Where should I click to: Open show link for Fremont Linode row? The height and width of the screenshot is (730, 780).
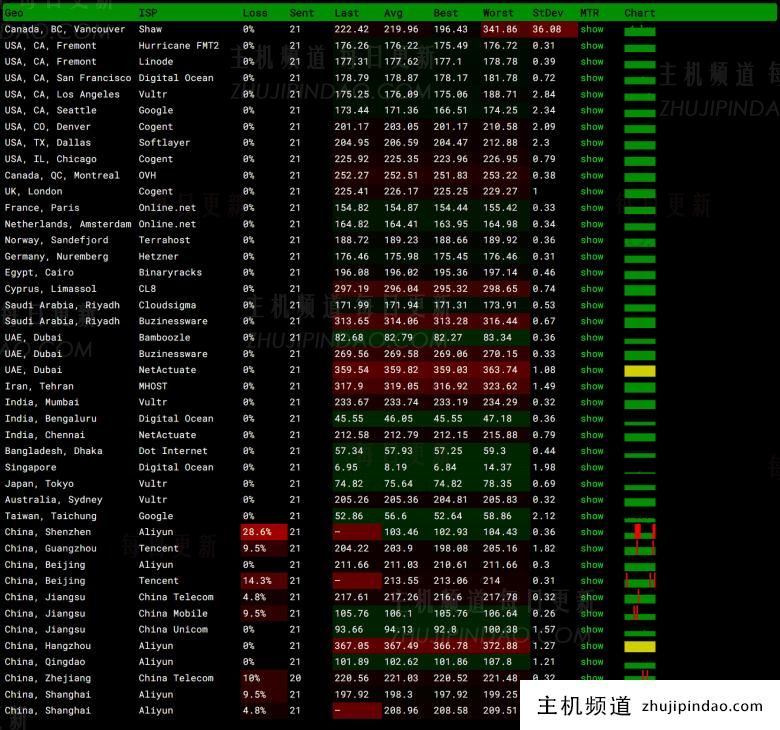[x=591, y=62]
